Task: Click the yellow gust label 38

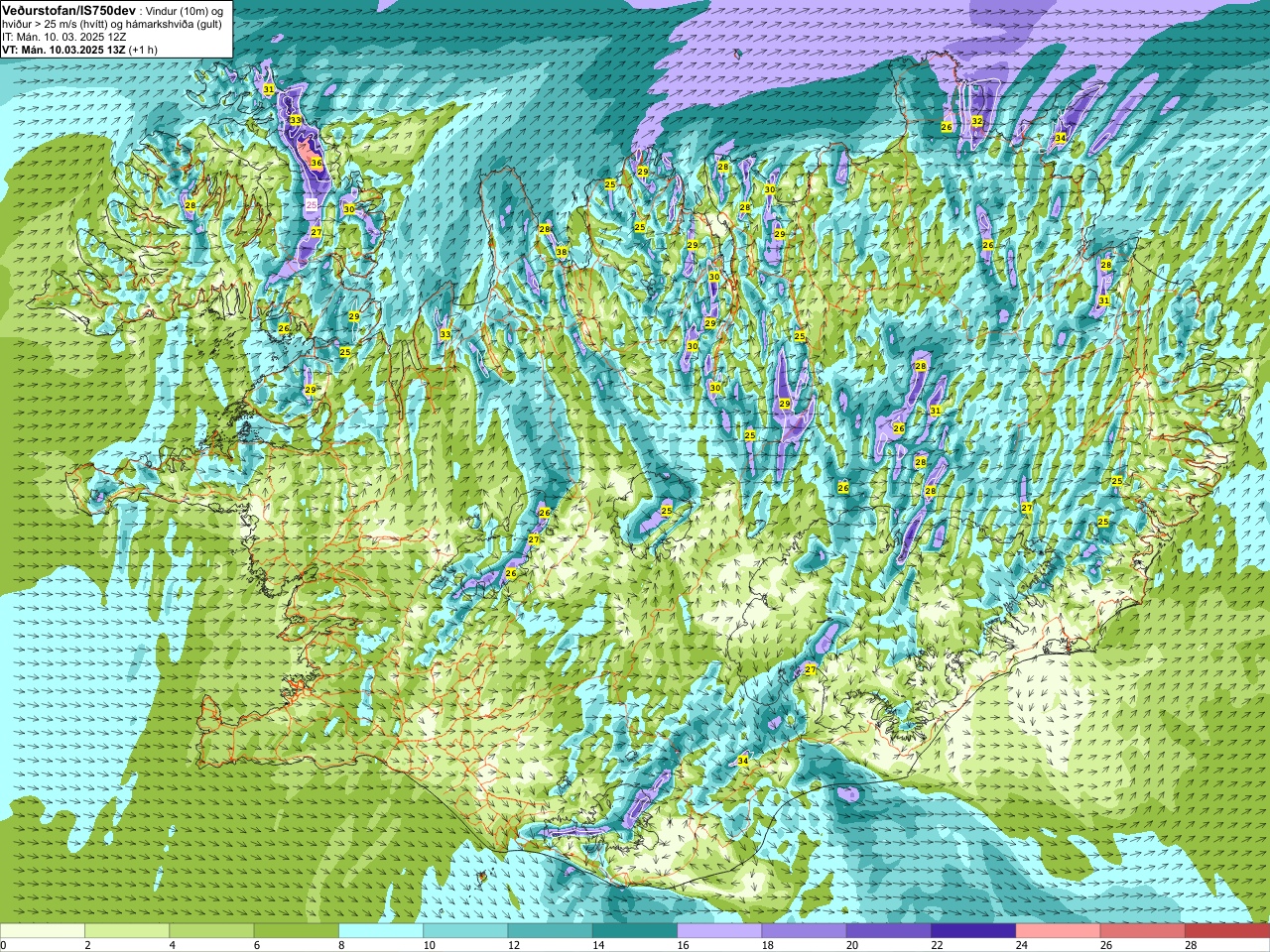Action: [x=562, y=252]
